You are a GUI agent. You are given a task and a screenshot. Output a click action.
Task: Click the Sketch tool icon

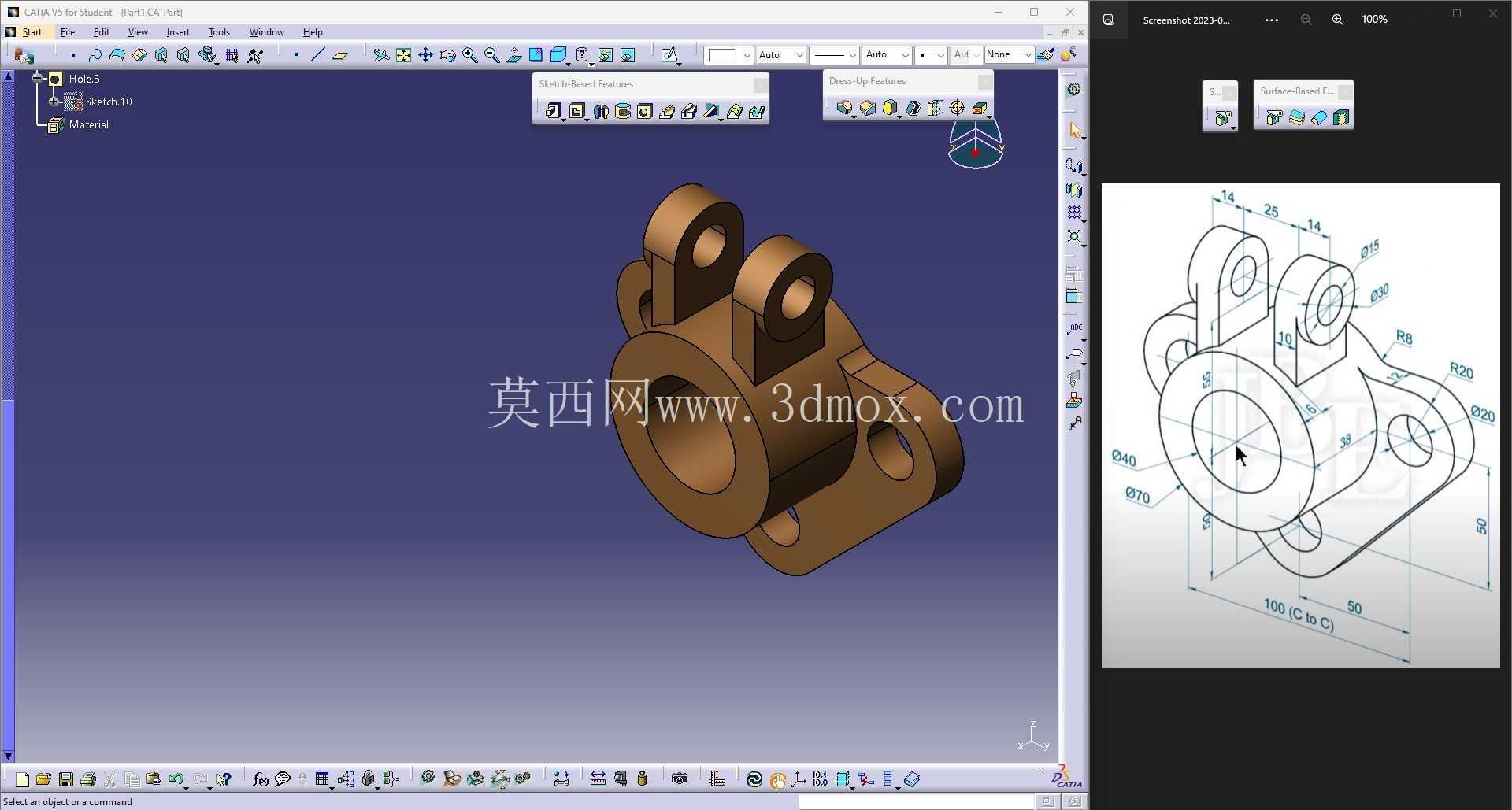point(669,55)
